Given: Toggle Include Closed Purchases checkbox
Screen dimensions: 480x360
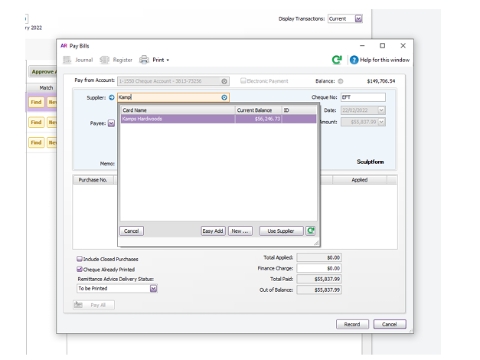Looking at the screenshot, I should [79, 259].
